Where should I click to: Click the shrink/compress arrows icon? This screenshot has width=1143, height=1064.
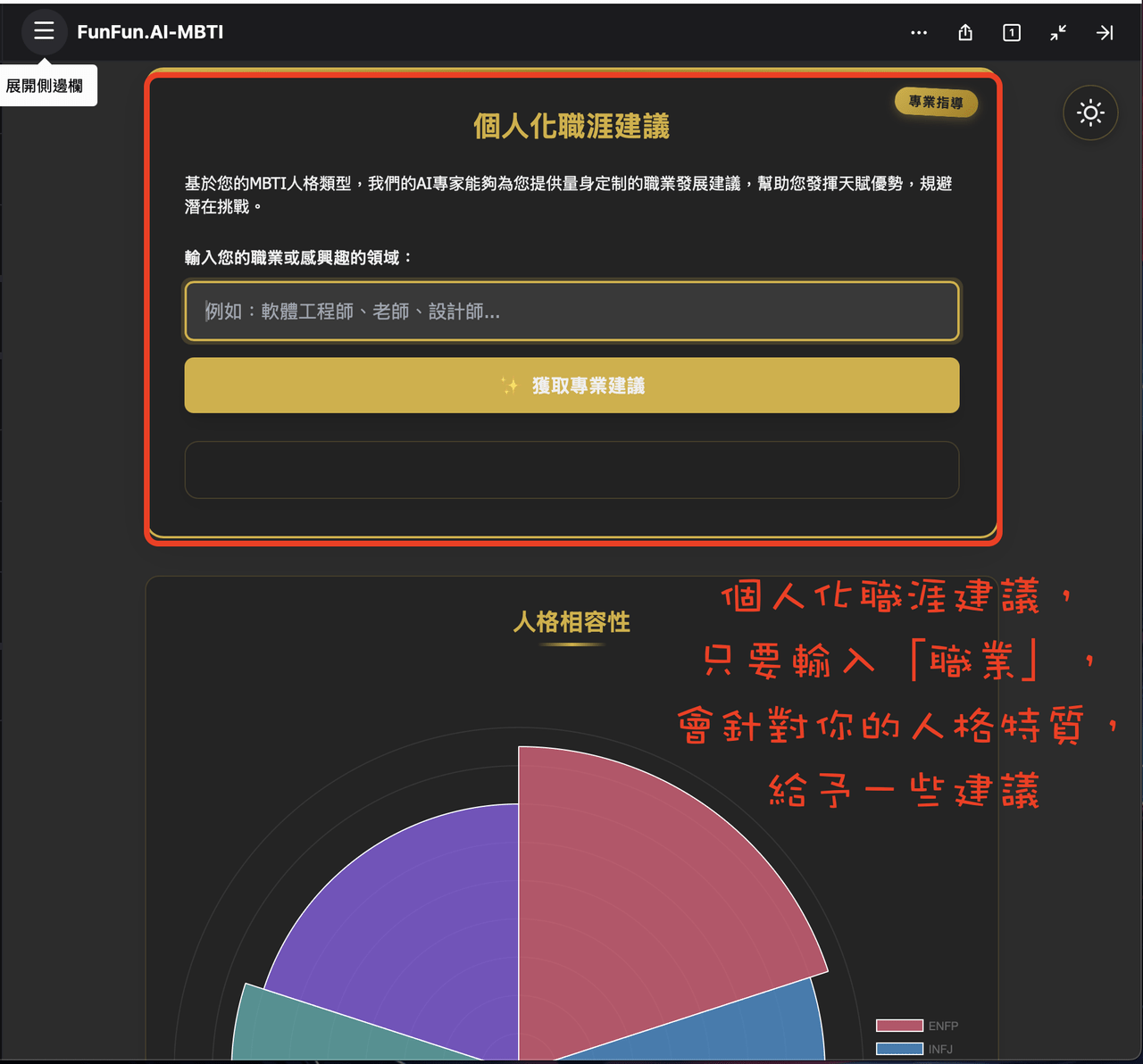[x=1058, y=32]
